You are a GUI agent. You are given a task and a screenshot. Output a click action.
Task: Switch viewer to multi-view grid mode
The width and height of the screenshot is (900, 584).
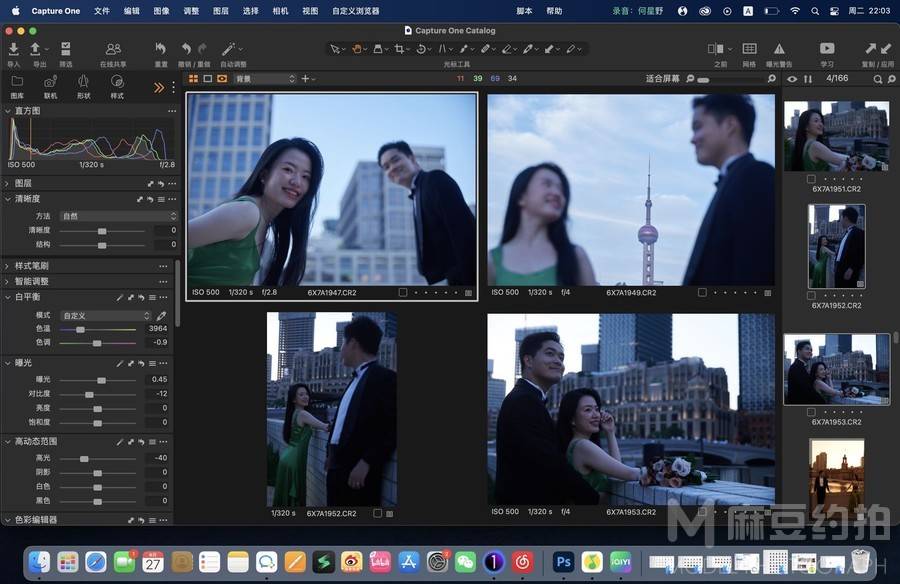pyautogui.click(x=193, y=79)
